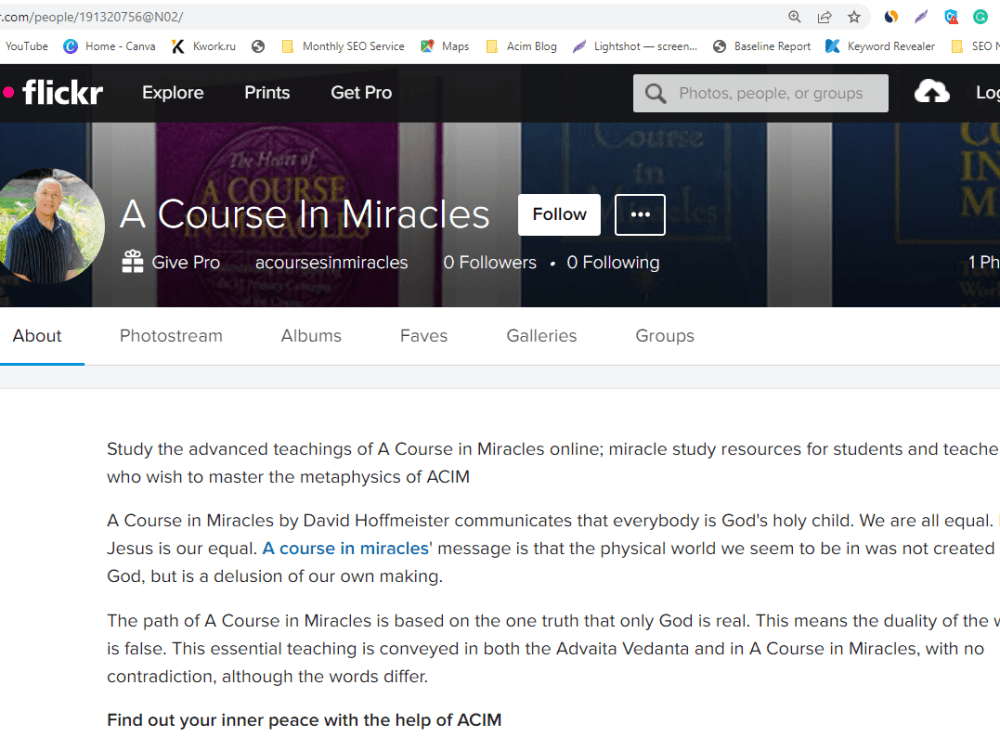Open the three-dot more options button
The image size is (1000, 750).
(x=640, y=214)
